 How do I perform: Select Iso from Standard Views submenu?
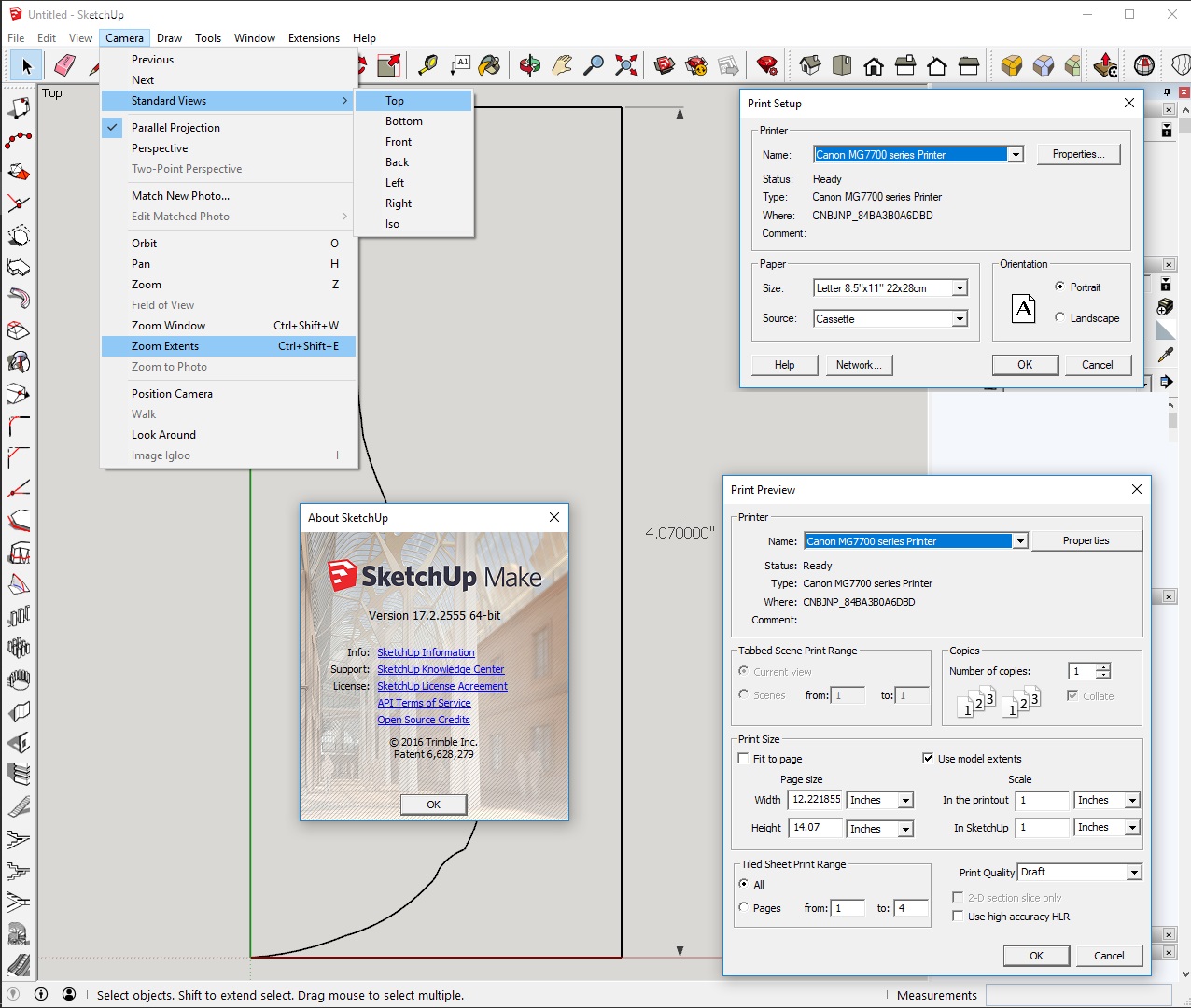coord(414,224)
